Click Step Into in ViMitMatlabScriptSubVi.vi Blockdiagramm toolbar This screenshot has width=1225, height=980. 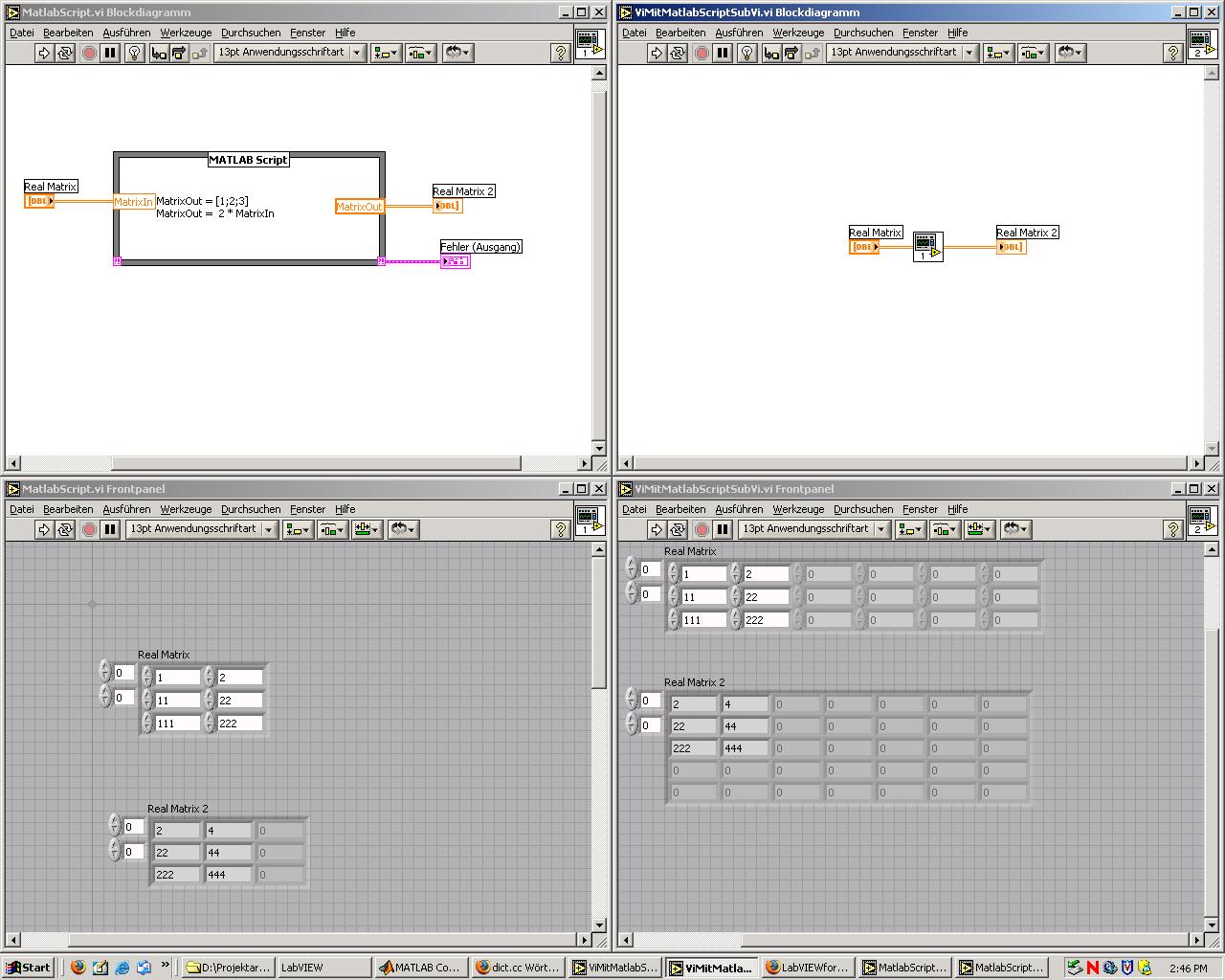coord(770,53)
